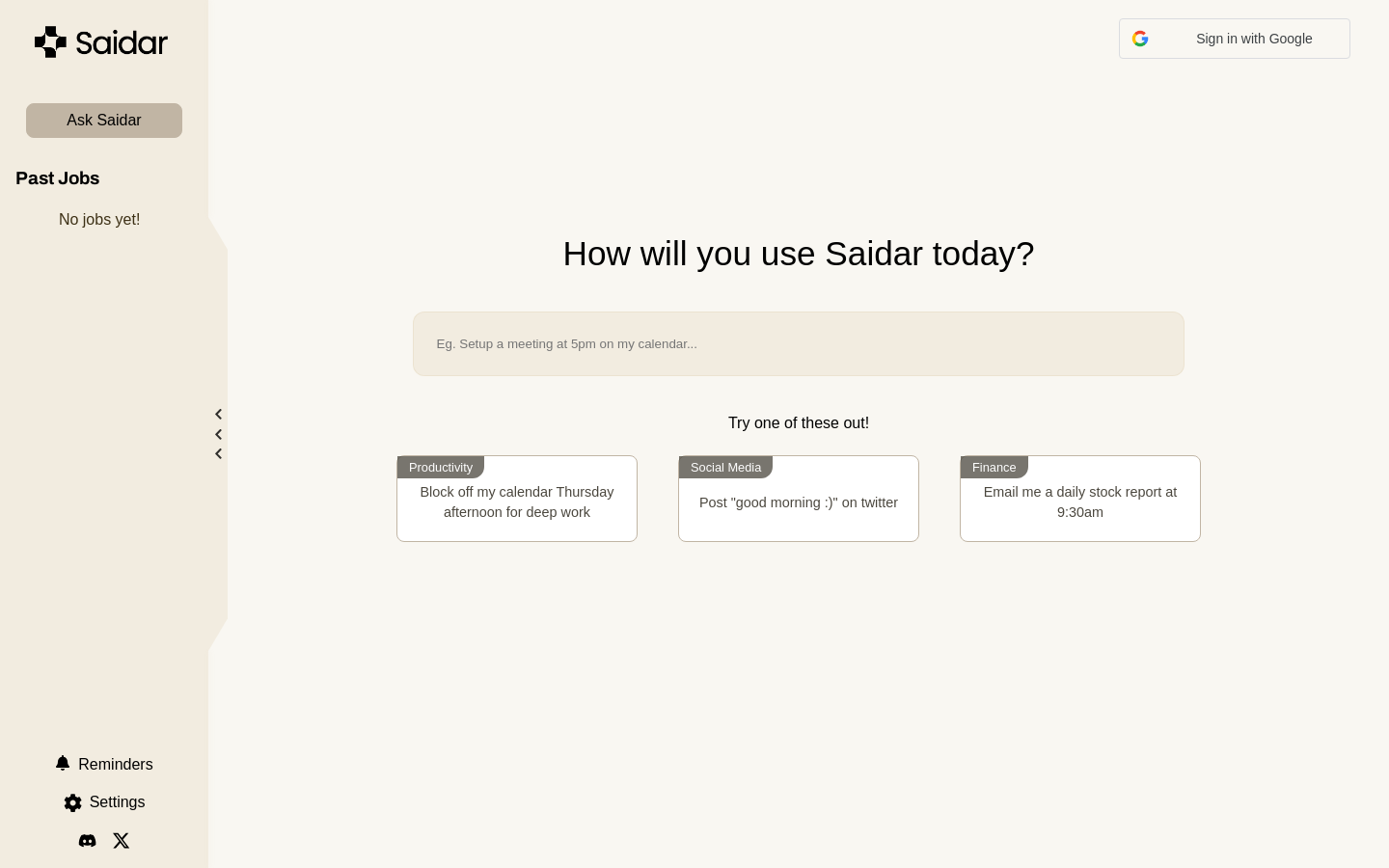
Task: Focus the Saidar prompt input field
Action: pos(799,343)
